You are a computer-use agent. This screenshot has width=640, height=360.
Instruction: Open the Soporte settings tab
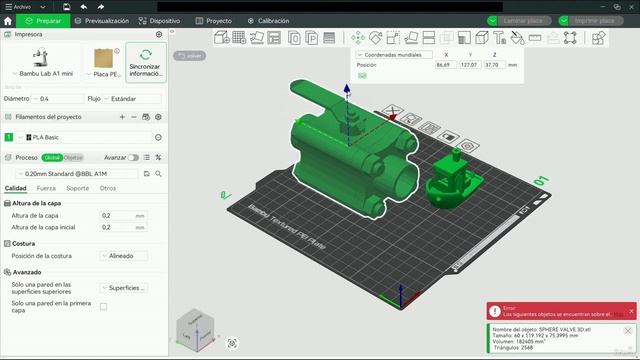(x=78, y=189)
